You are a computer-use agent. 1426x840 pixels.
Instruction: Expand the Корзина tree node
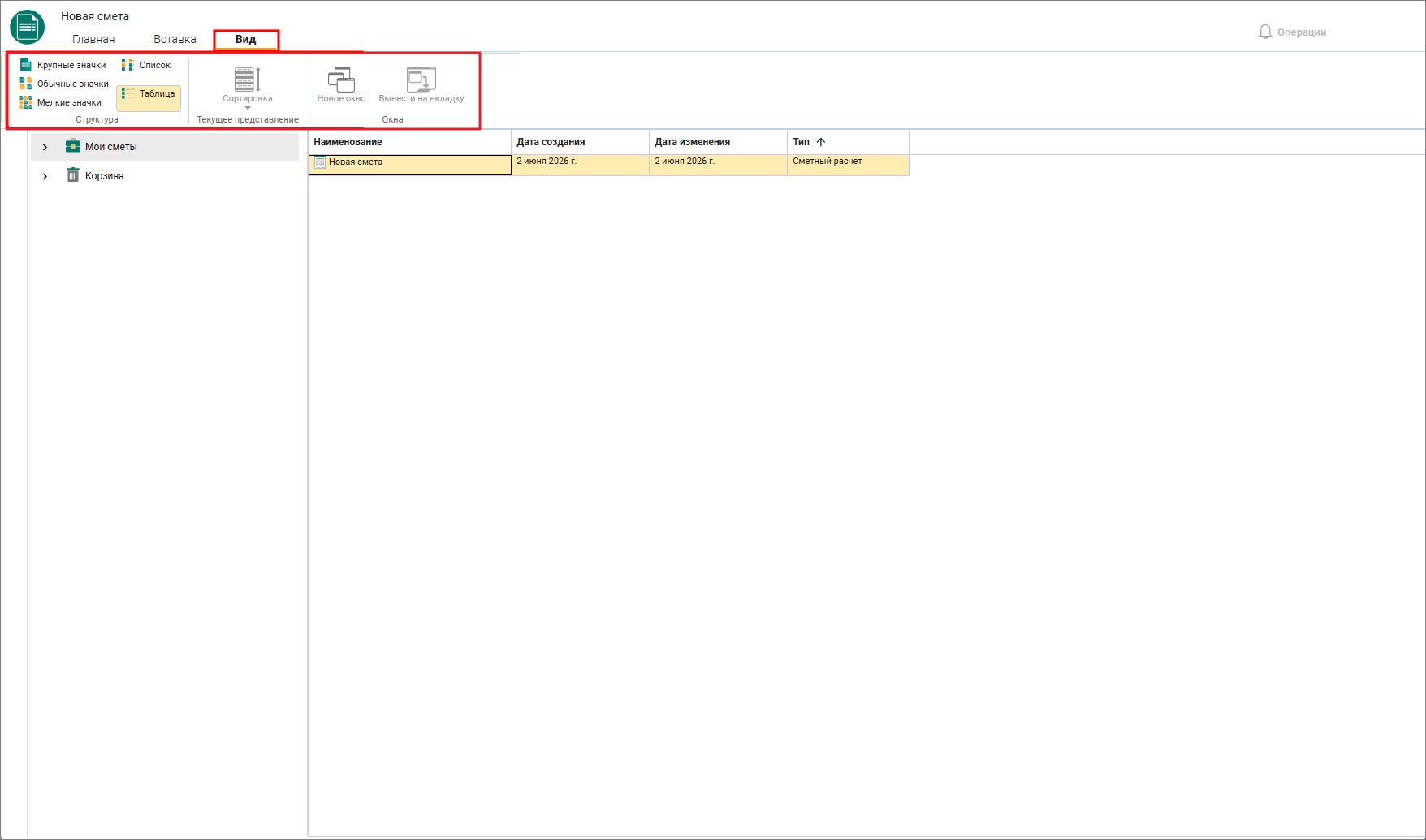click(x=45, y=176)
